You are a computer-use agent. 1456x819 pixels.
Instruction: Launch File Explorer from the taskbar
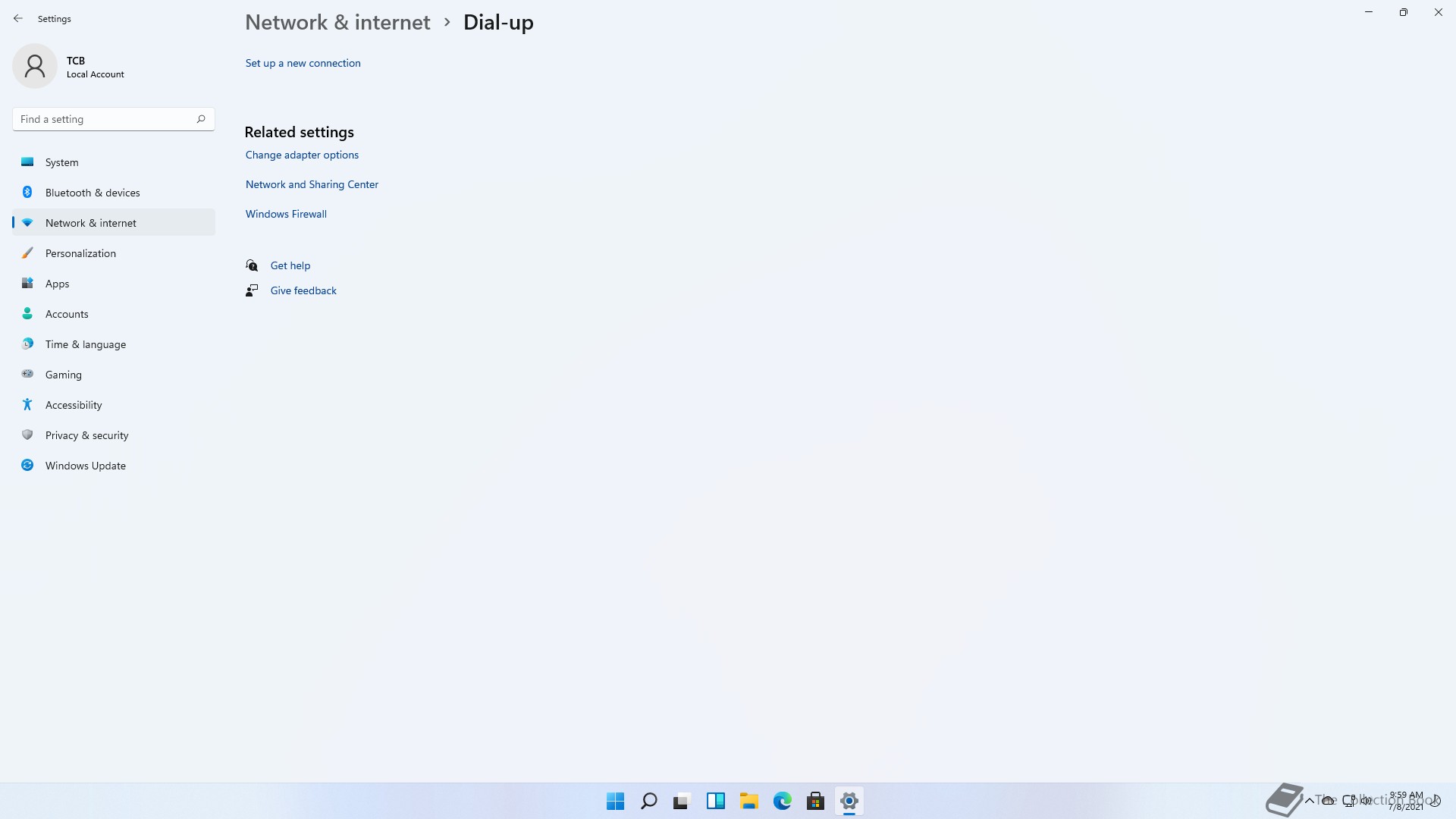click(748, 801)
